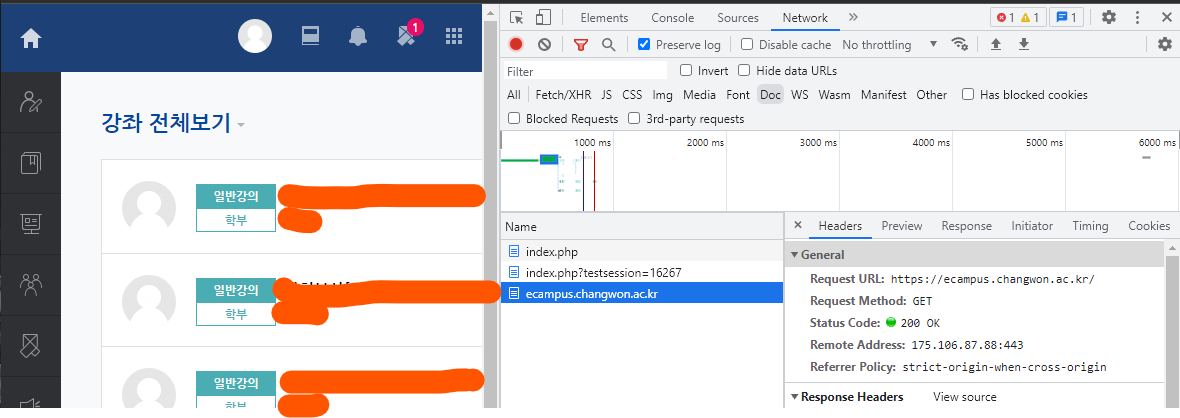1180x418 pixels.
Task: Open the Cookies tab
Action: [1148, 226]
